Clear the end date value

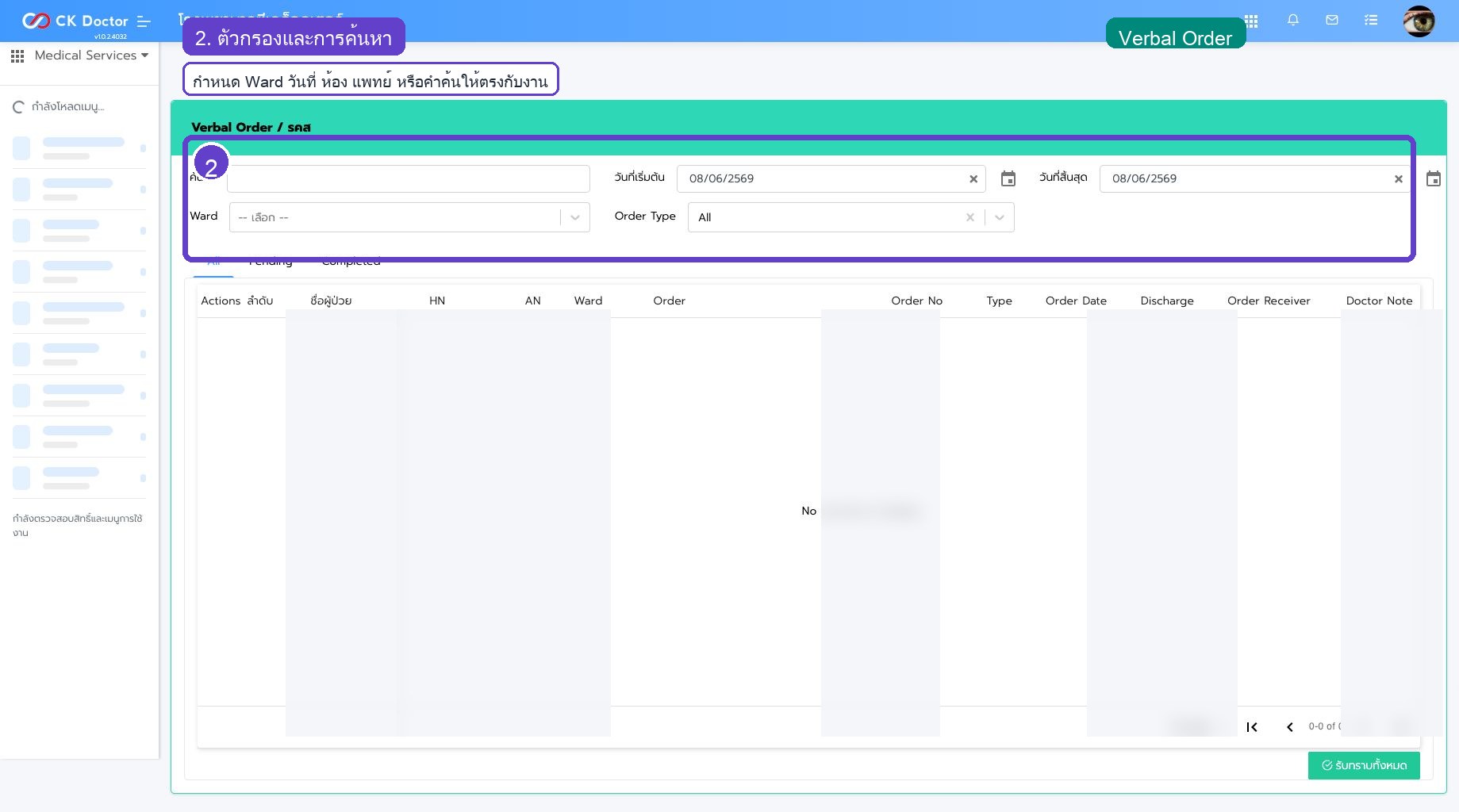coord(1399,179)
